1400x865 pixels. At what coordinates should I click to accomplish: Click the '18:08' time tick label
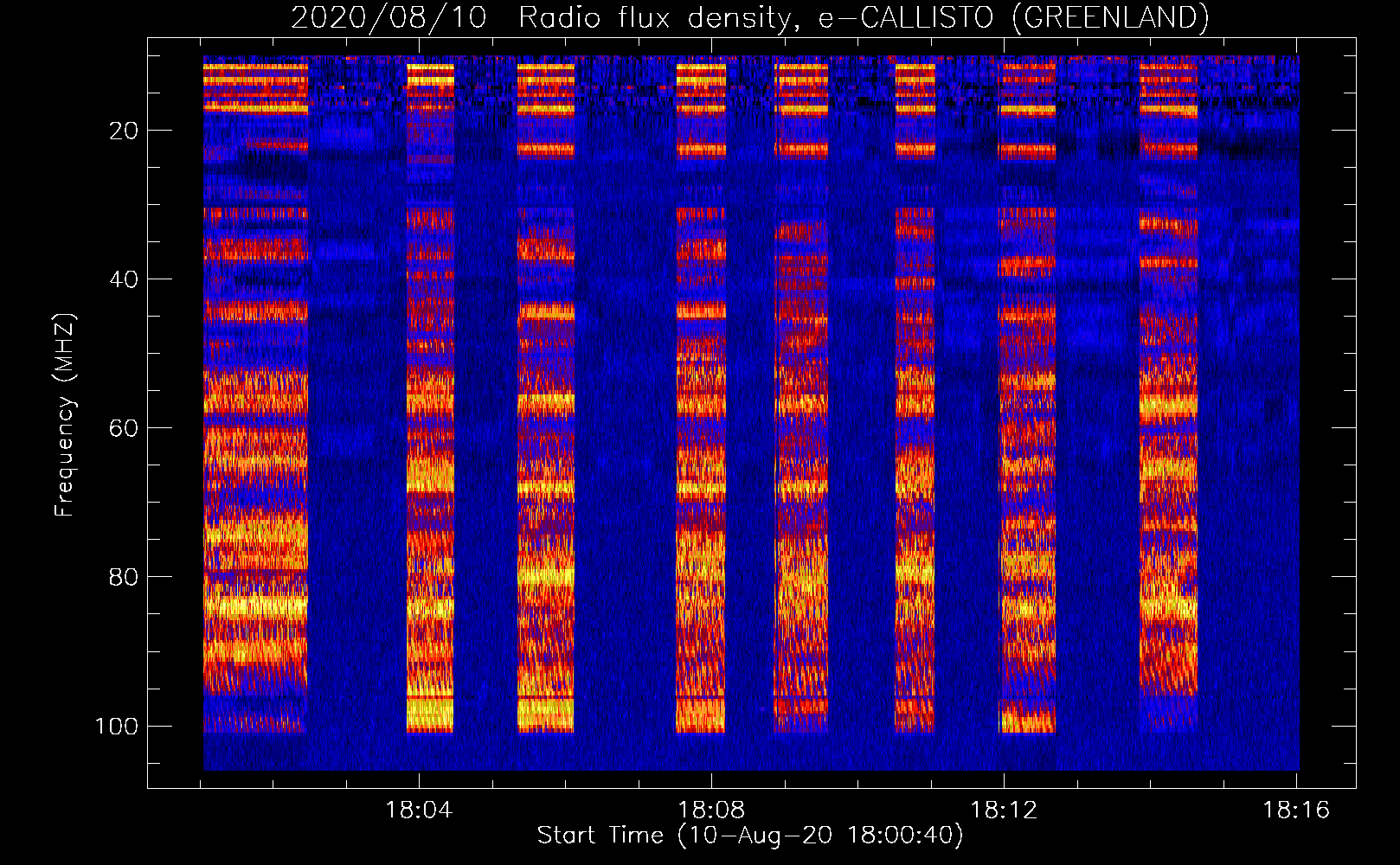(711, 811)
